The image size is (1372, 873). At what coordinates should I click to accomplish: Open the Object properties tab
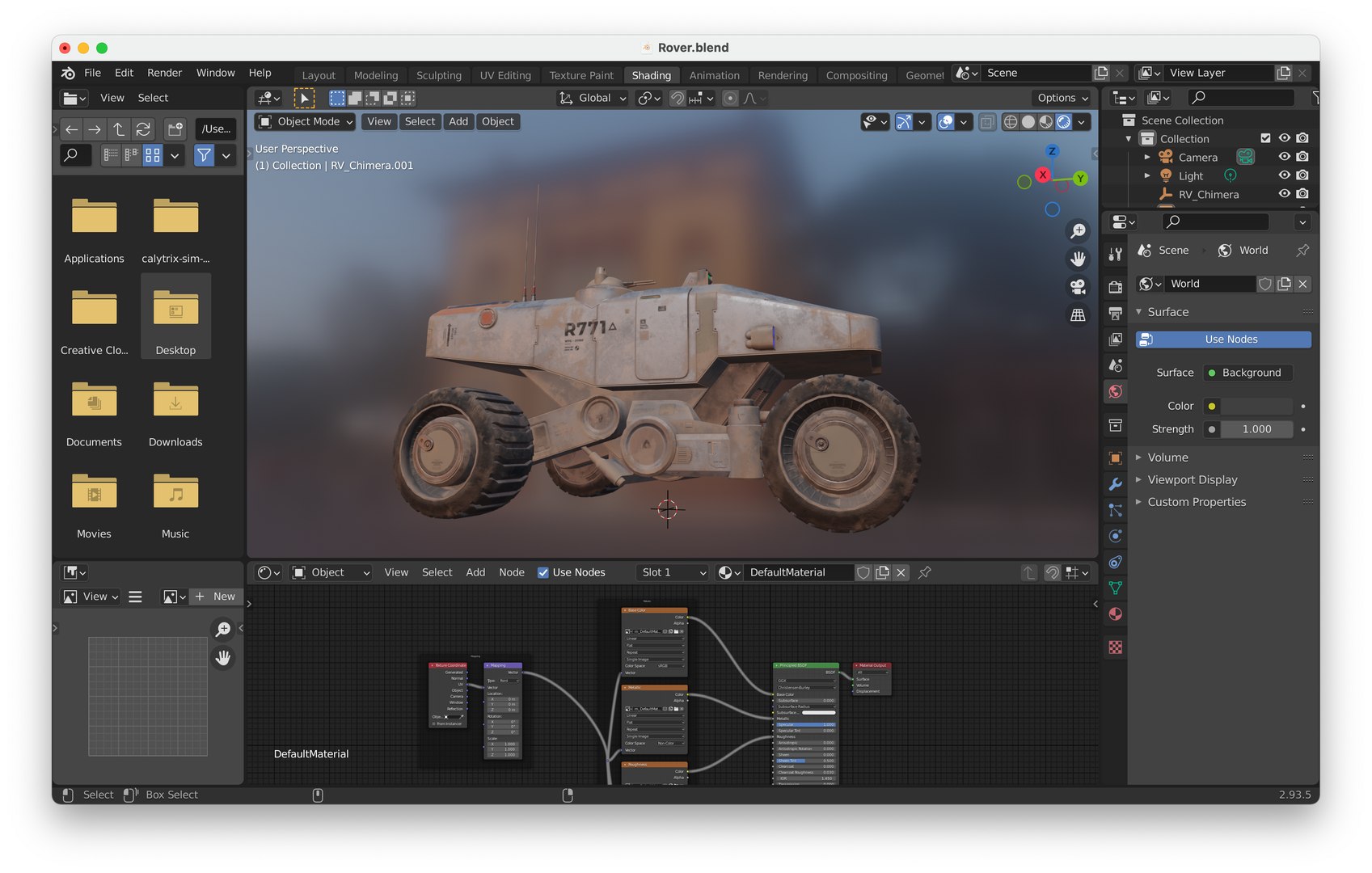(x=1116, y=458)
